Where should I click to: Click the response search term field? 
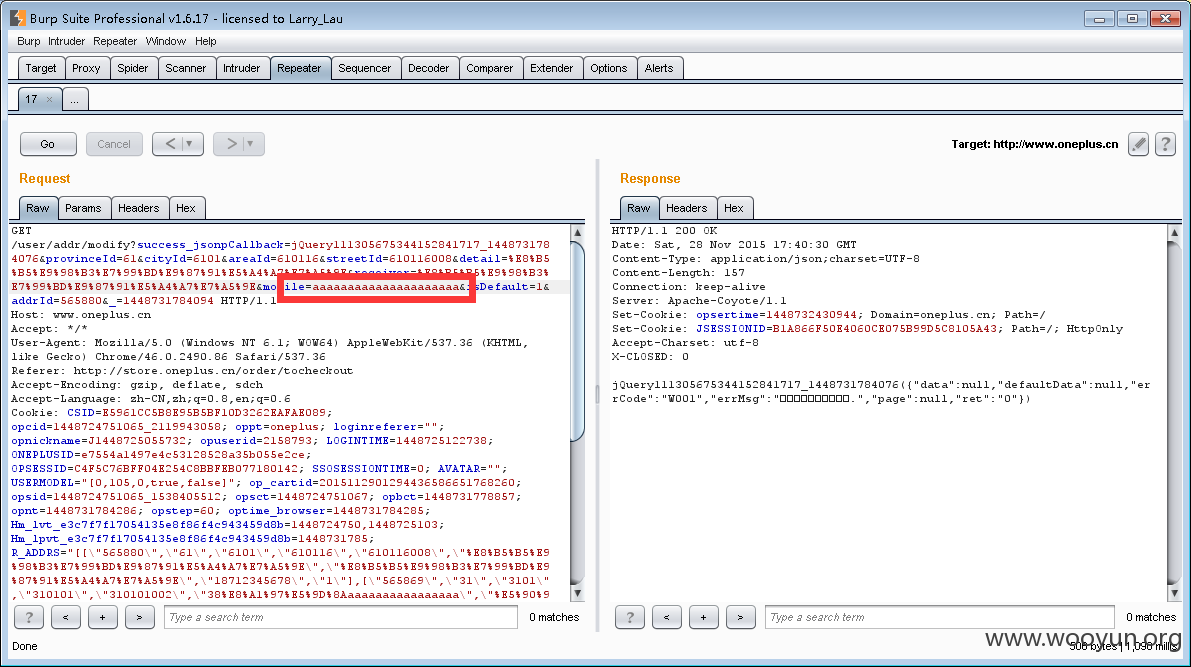point(940,617)
